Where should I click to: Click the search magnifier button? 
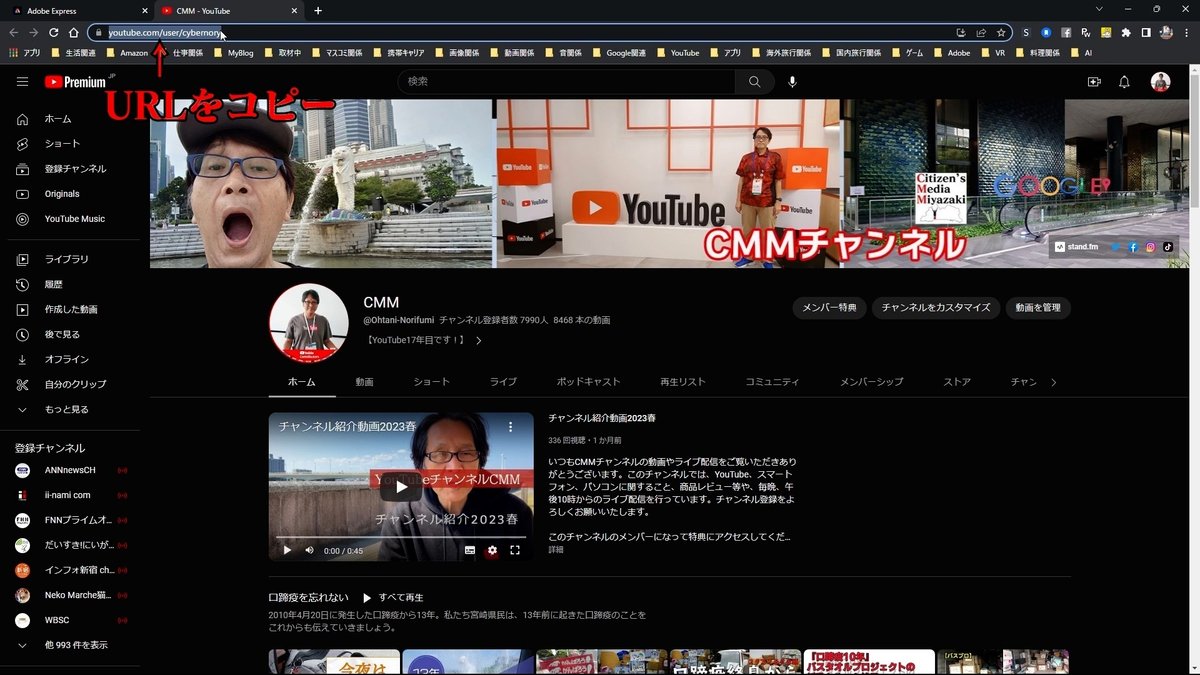(x=754, y=82)
